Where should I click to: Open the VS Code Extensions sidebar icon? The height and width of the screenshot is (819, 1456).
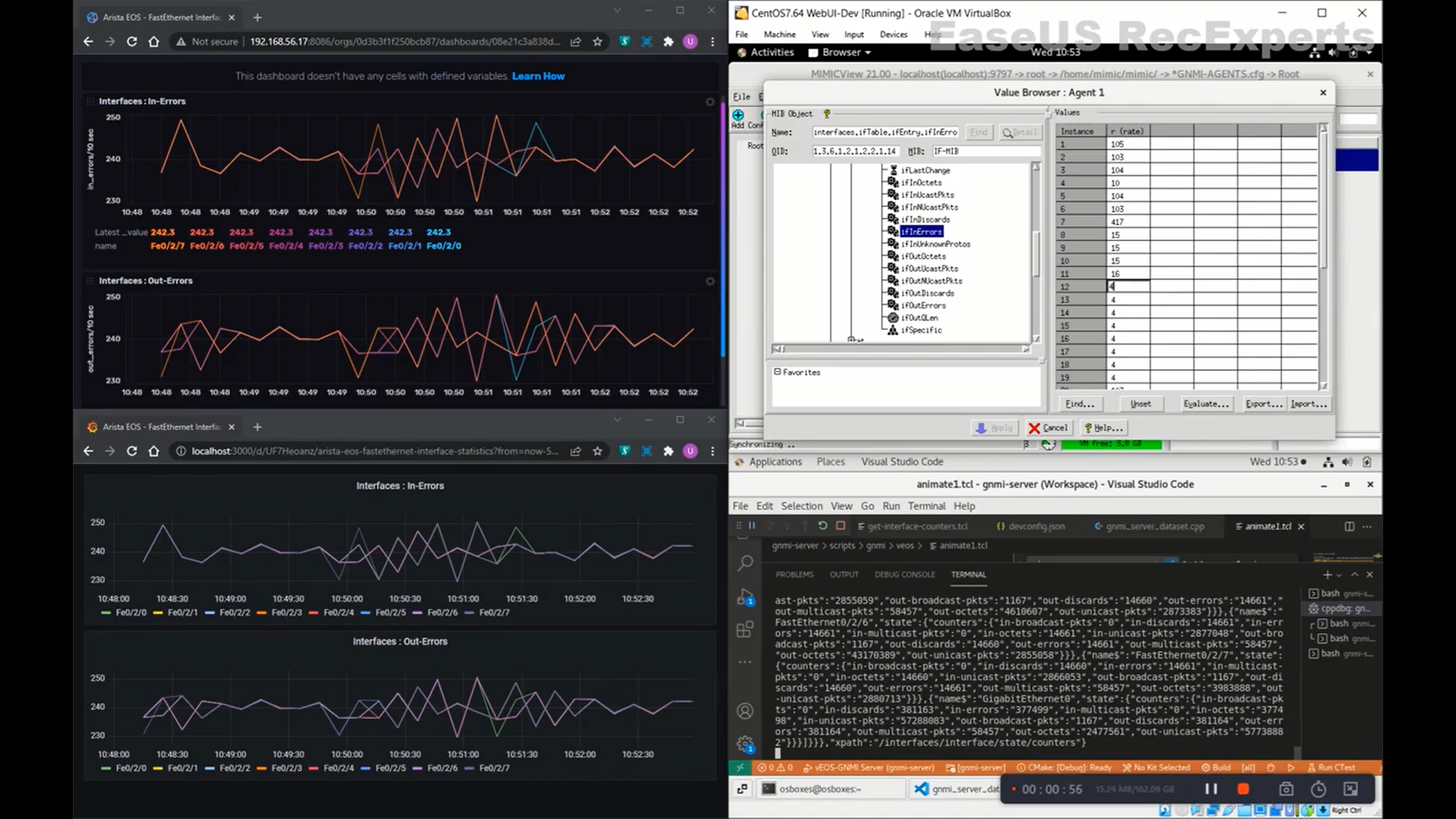point(745,629)
